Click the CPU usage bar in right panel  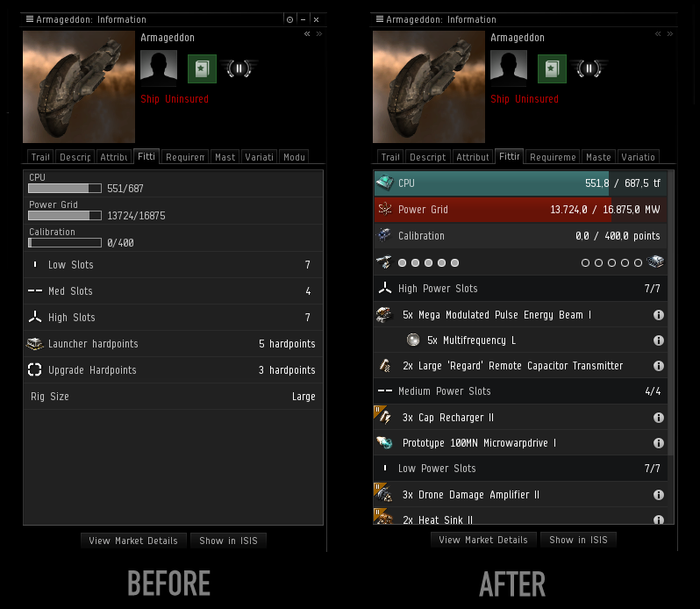521,183
